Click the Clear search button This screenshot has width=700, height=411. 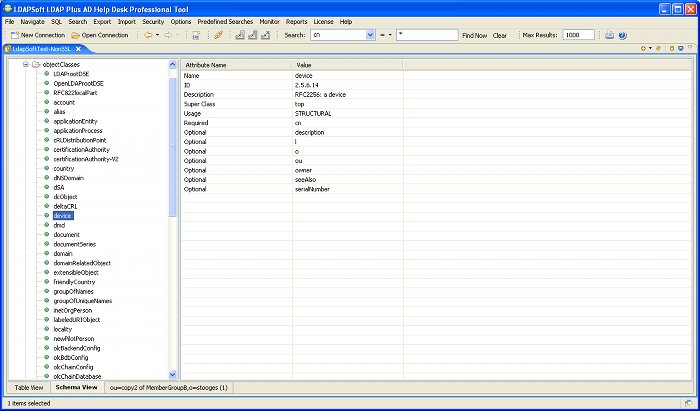[500, 35]
